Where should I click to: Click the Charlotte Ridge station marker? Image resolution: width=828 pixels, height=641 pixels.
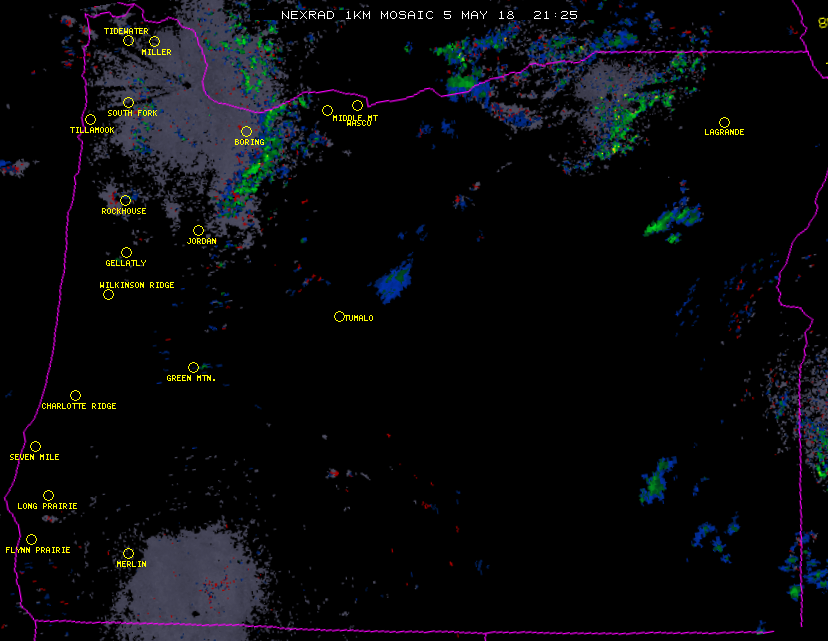point(75,395)
